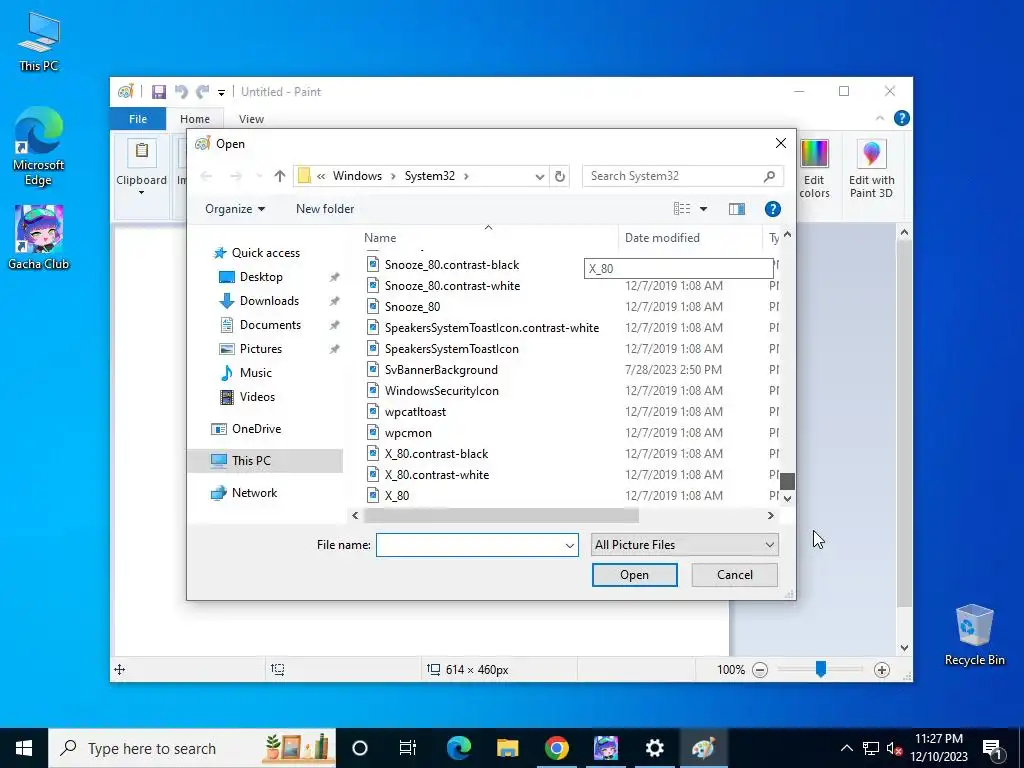Open Videos in navigation pane
This screenshot has width=1024, height=768.
tap(257, 397)
